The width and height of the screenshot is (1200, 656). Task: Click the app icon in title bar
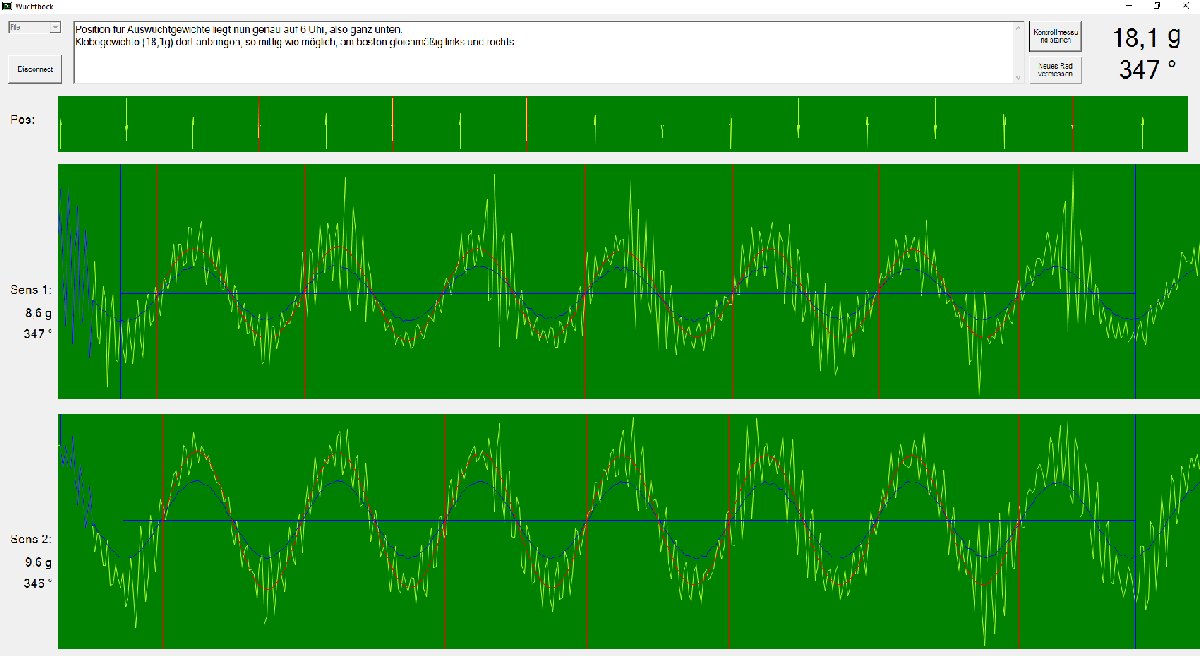click(x=7, y=6)
